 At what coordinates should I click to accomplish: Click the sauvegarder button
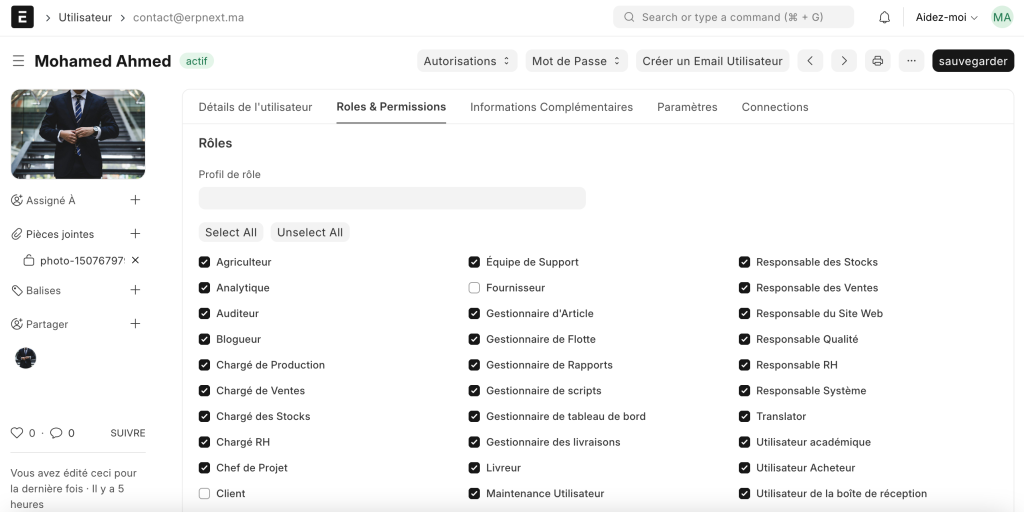tap(973, 61)
